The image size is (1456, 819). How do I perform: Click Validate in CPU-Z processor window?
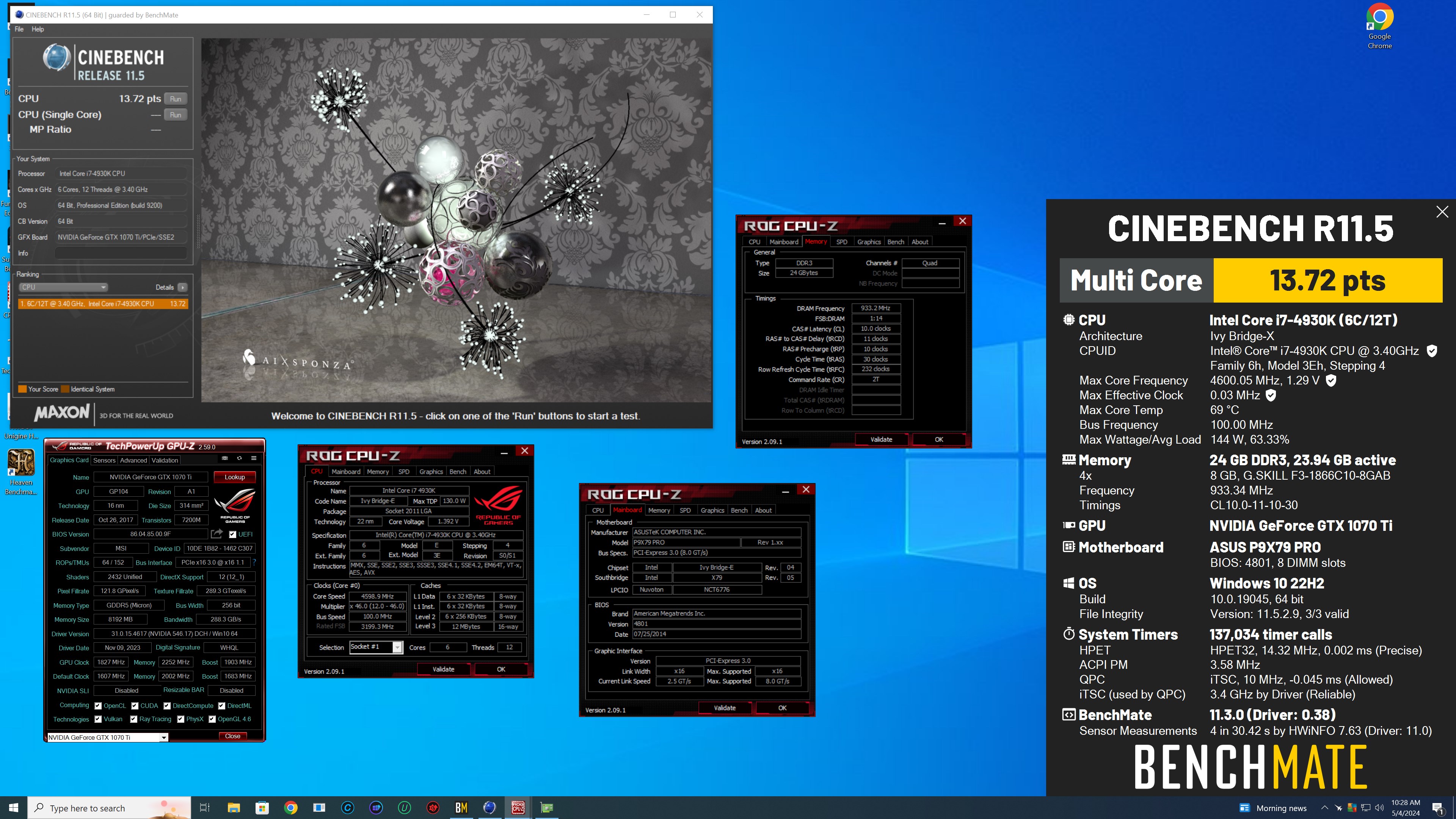[443, 669]
